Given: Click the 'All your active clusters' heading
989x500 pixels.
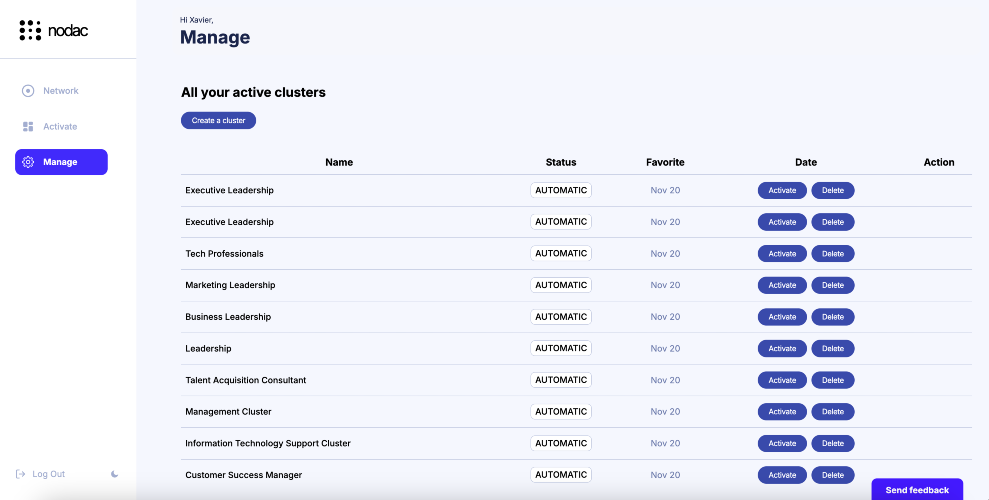Looking at the screenshot, I should [253, 92].
